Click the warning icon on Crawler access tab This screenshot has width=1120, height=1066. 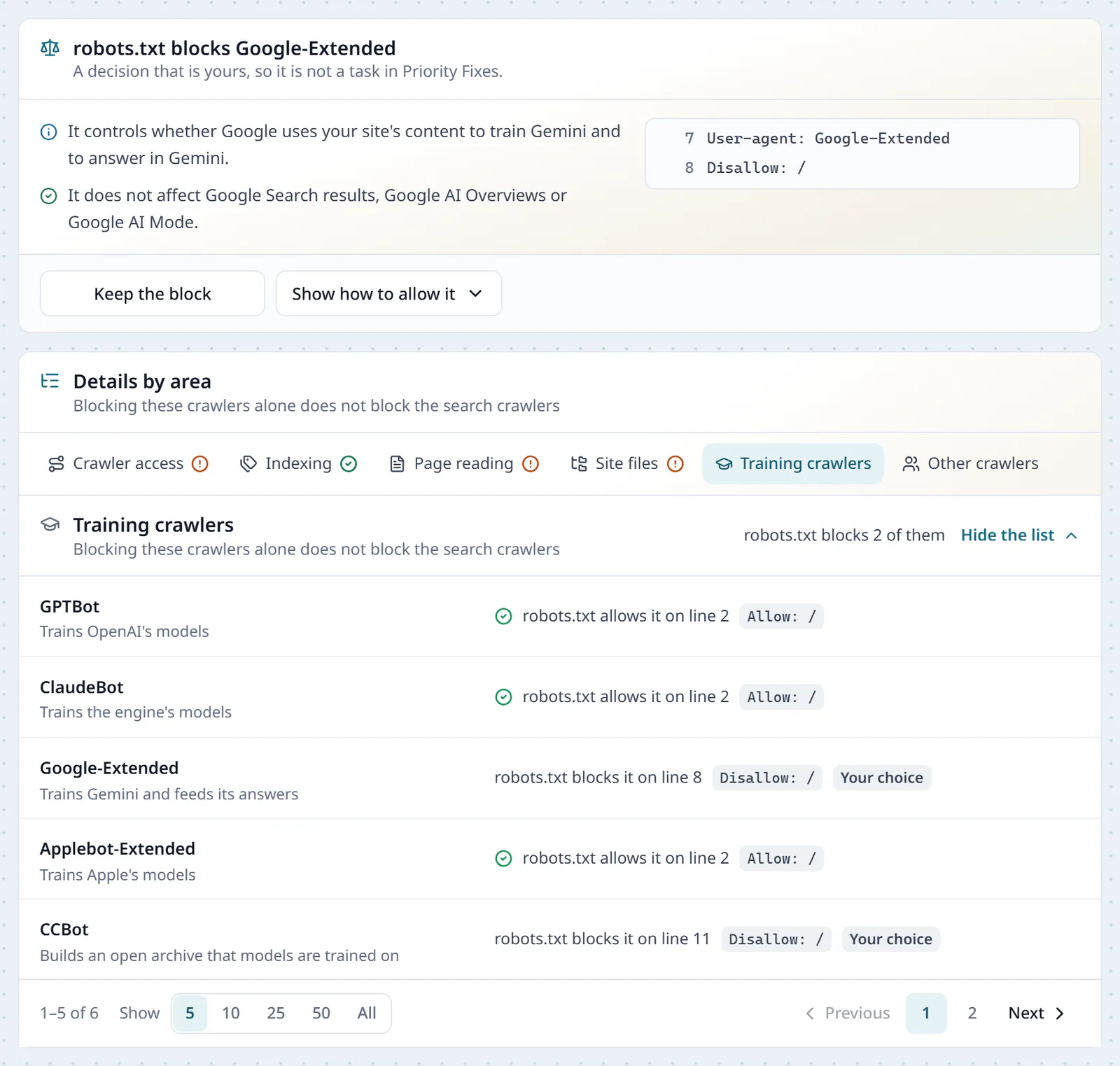200,464
